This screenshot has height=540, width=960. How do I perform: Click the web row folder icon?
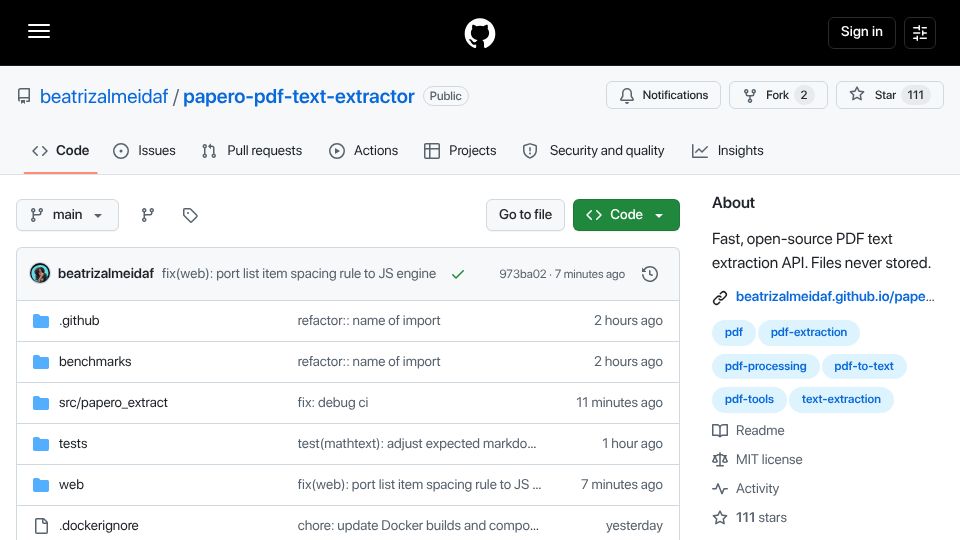[x=41, y=485]
